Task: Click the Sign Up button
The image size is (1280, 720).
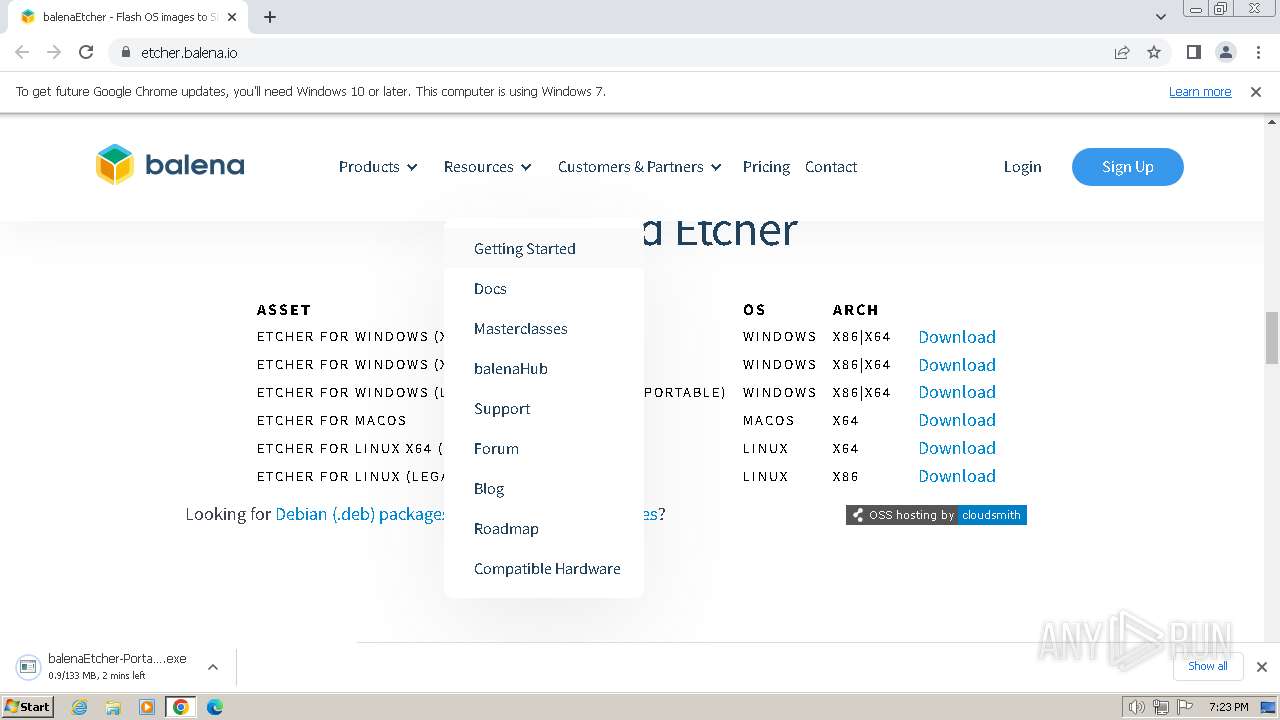Action: (1128, 167)
